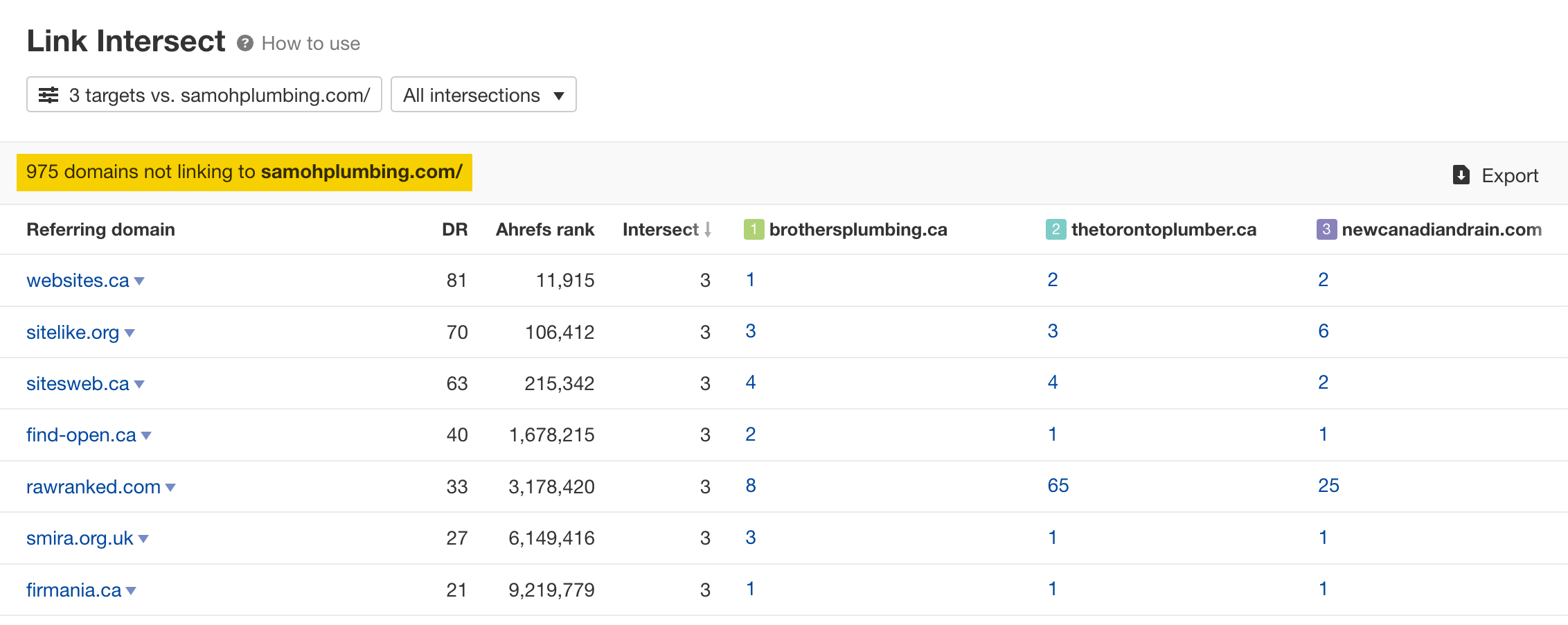Open the All intersections dropdown
Screen dimensions: 1568x625
click(x=483, y=94)
